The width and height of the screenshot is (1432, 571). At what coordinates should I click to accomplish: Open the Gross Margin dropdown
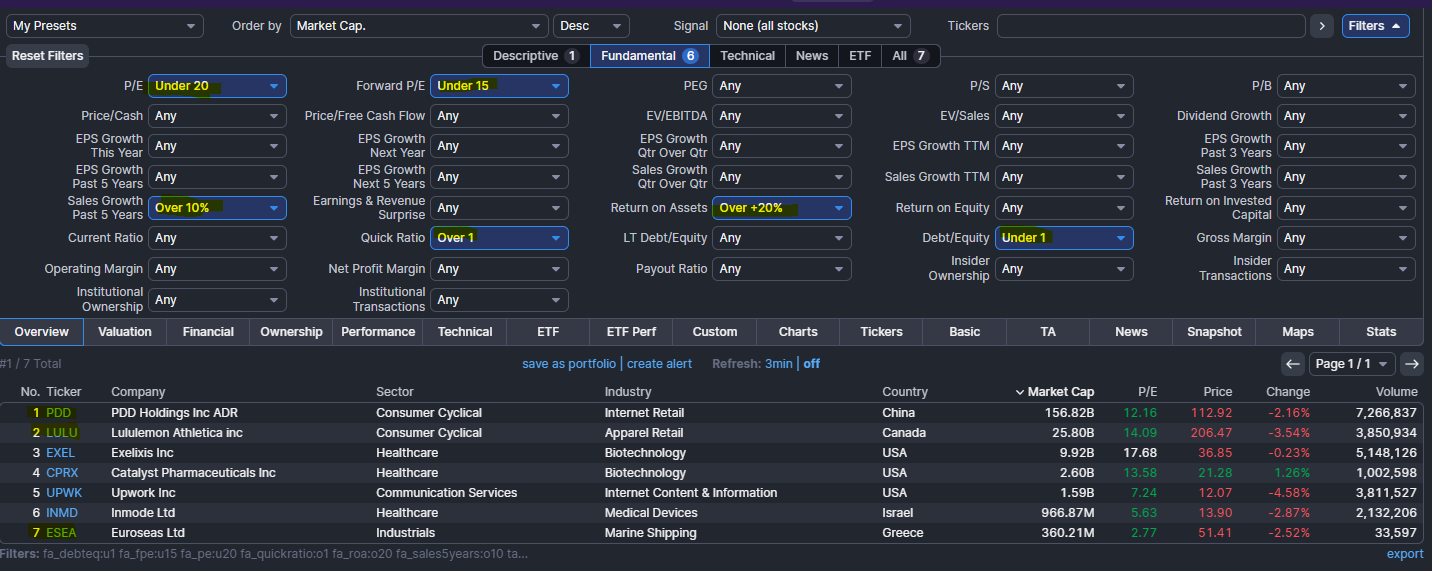point(1346,238)
